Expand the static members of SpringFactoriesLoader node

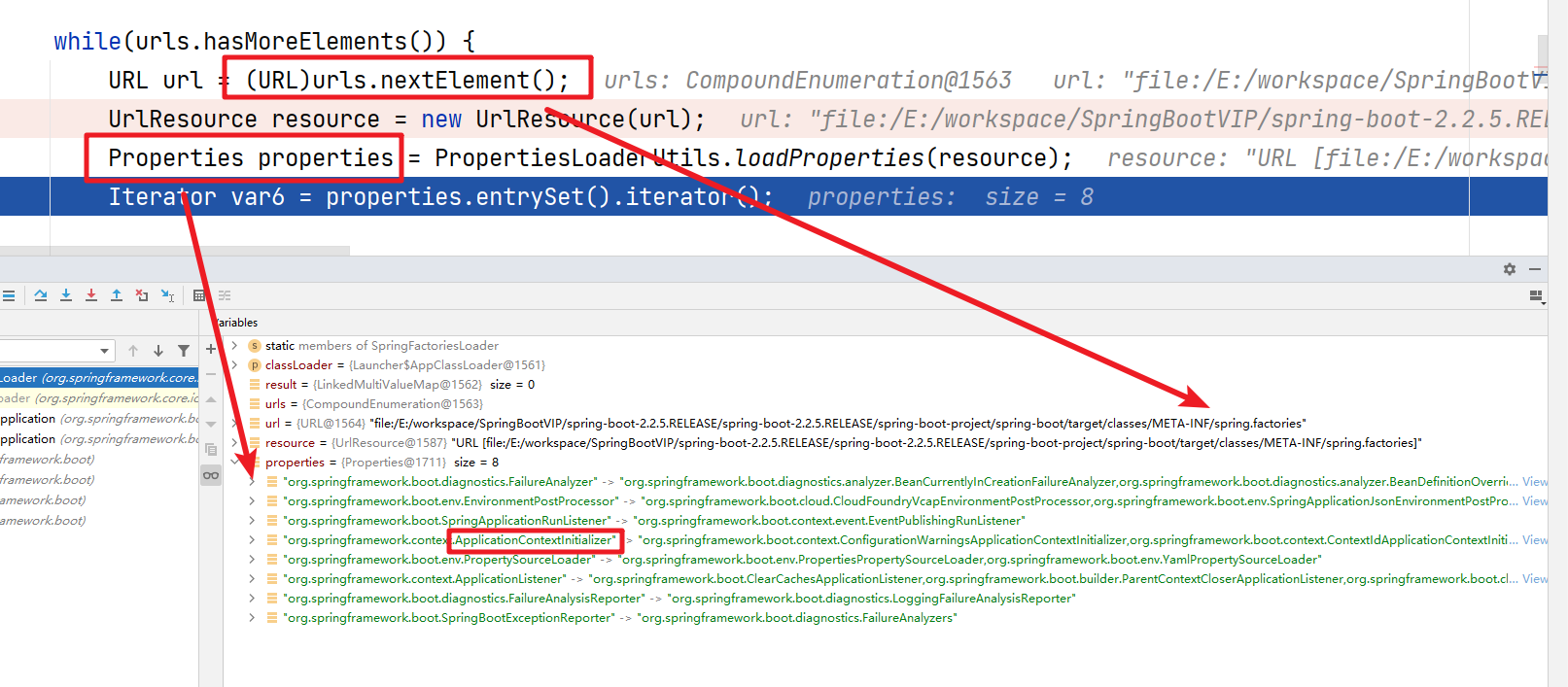234,345
